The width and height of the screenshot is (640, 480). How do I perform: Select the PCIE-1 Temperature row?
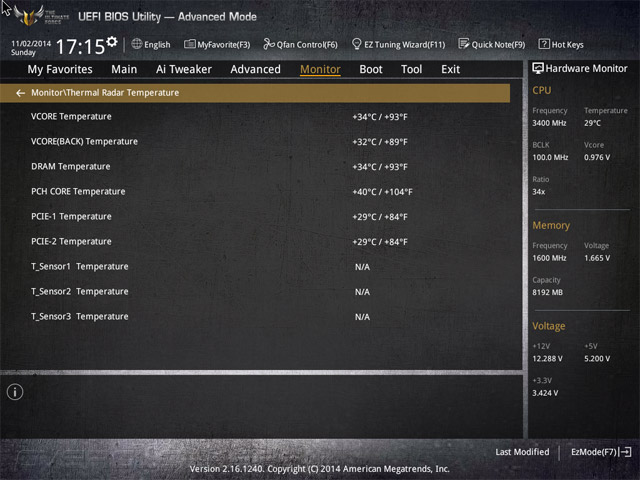(x=255, y=217)
